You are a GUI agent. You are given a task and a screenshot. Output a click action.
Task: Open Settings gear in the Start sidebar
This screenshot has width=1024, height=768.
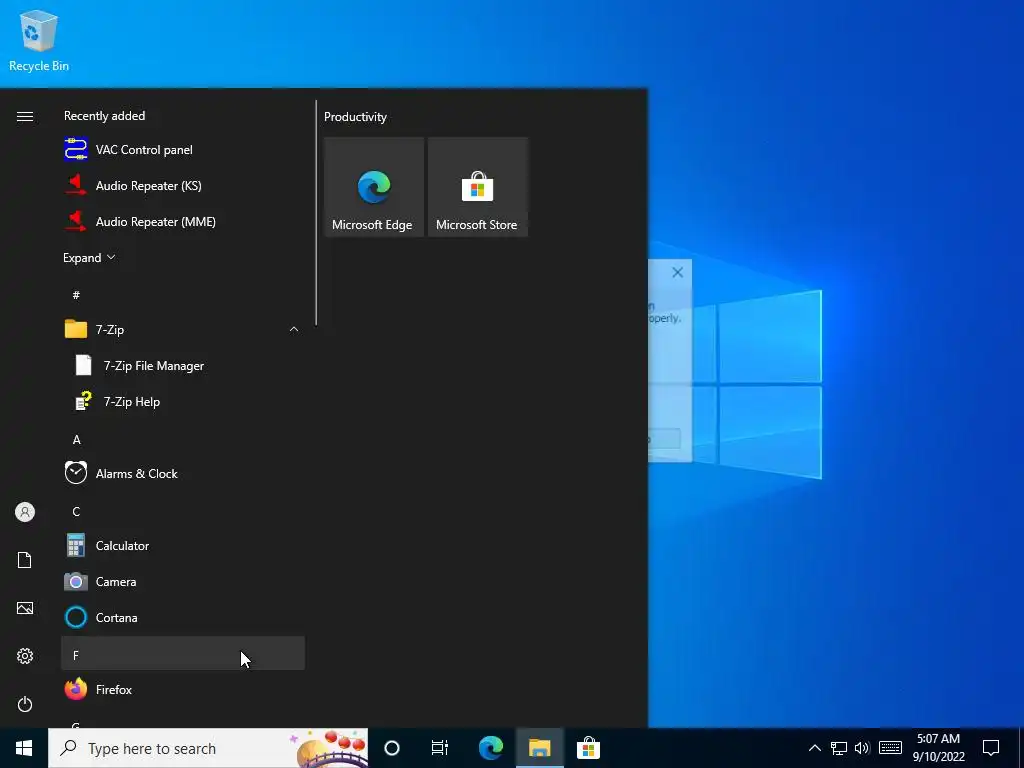pos(25,656)
